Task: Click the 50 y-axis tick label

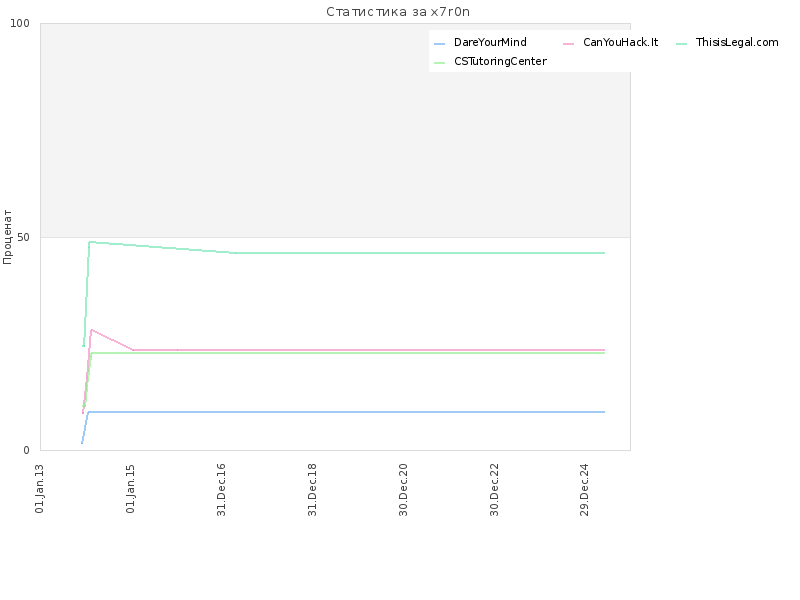Action: pyautogui.click(x=23, y=237)
